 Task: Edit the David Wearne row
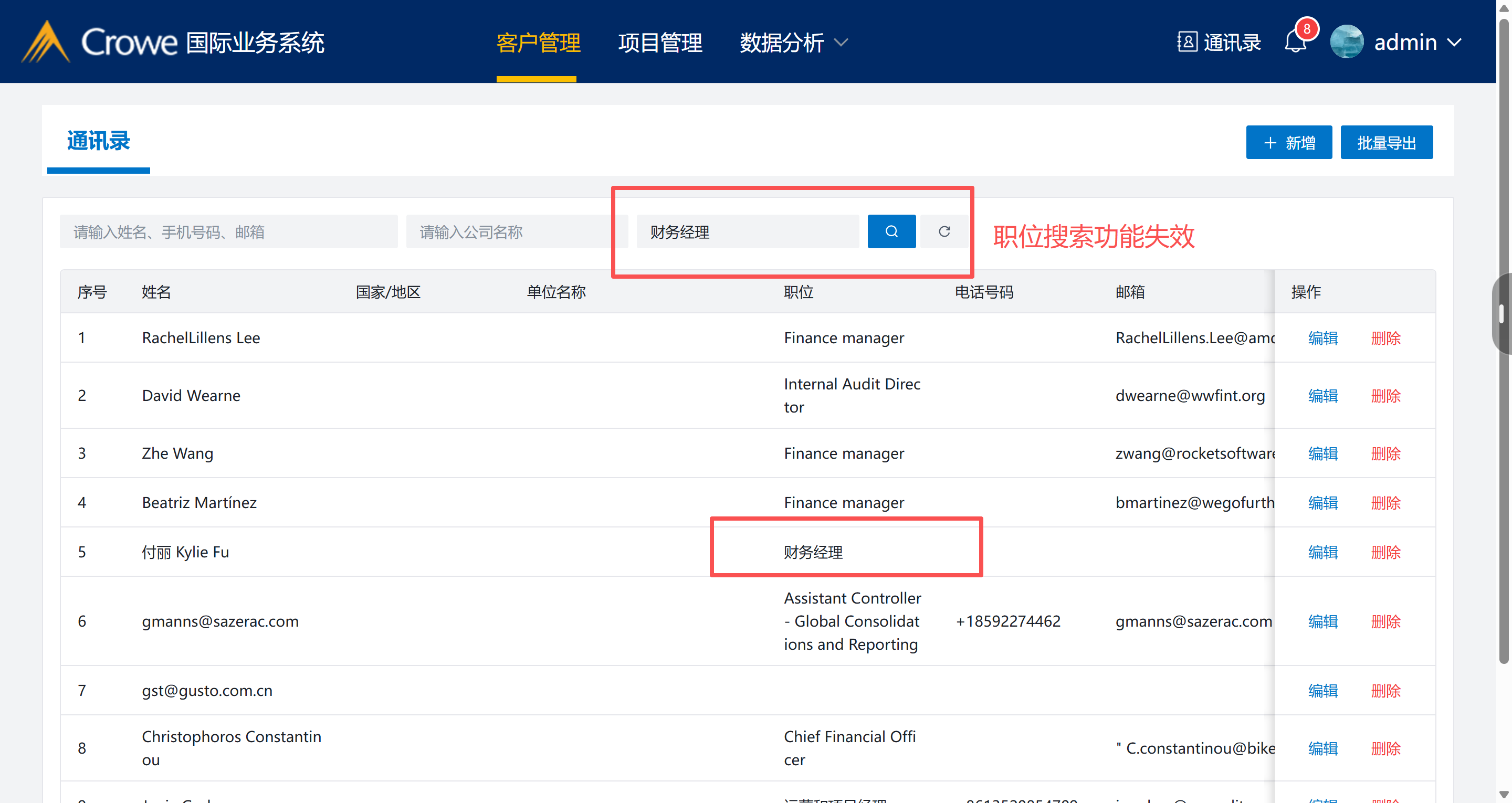1322,396
